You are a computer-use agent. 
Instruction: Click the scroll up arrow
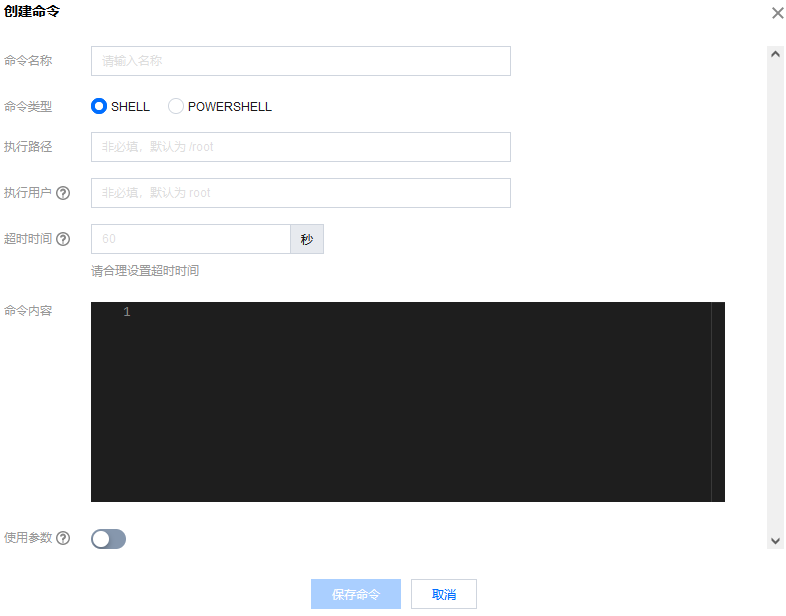tap(775, 54)
